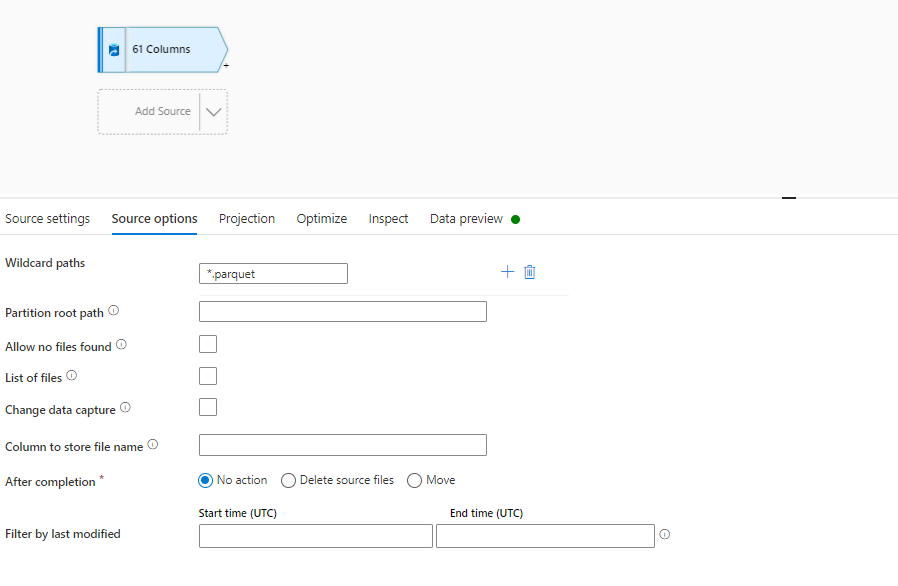Click the panel minimize bar handle

(x=789, y=198)
